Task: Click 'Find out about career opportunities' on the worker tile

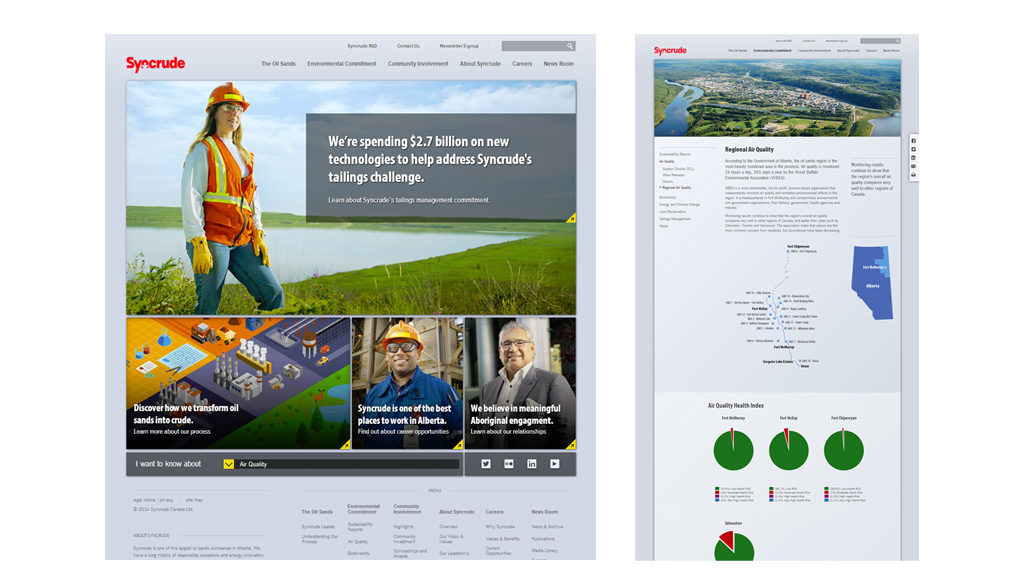Action: click(x=403, y=432)
